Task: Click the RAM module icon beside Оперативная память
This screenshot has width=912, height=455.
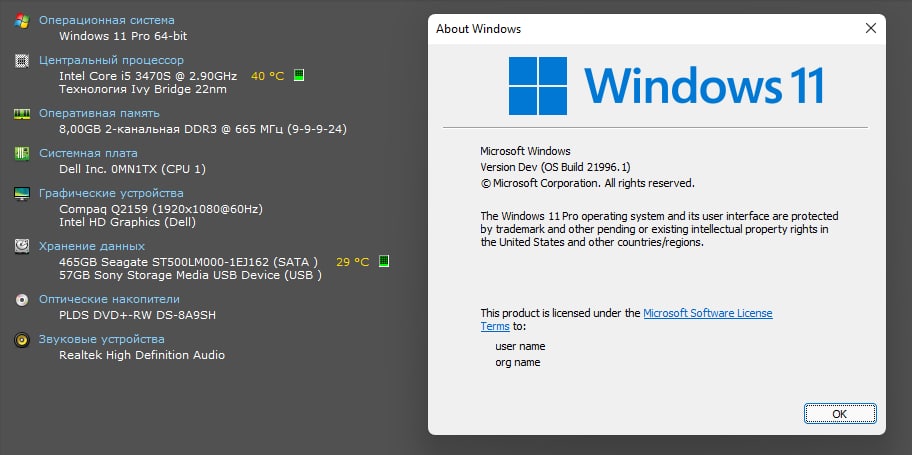Action: 22,113
